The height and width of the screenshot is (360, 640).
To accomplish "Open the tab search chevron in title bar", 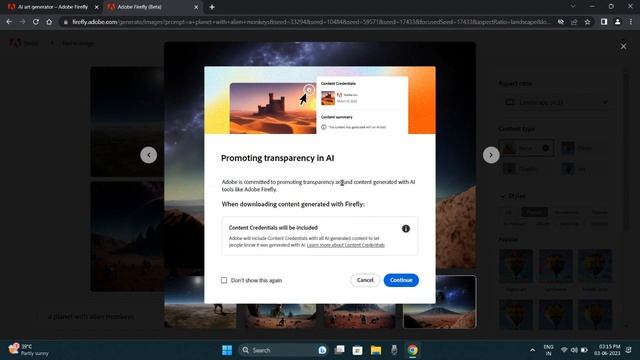I will coord(573,7).
